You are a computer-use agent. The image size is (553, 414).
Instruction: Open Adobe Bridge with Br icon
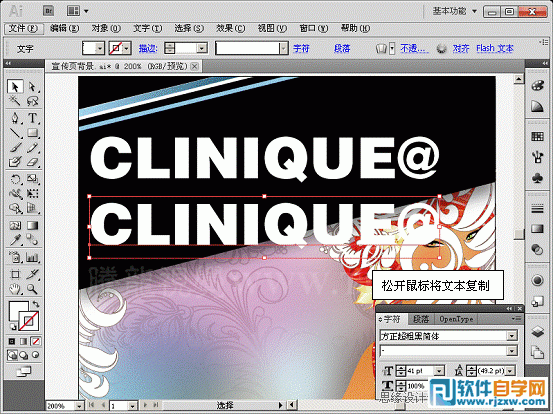(48, 11)
